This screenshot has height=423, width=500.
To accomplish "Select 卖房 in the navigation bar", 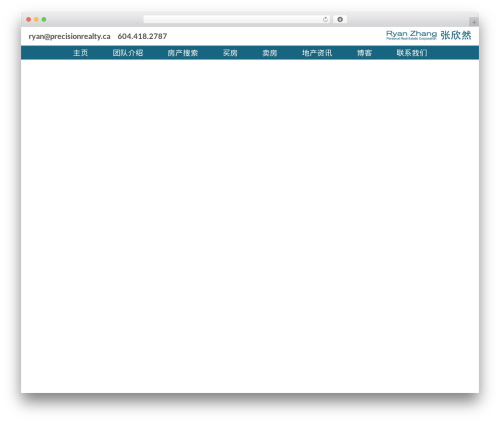I will tap(270, 53).
